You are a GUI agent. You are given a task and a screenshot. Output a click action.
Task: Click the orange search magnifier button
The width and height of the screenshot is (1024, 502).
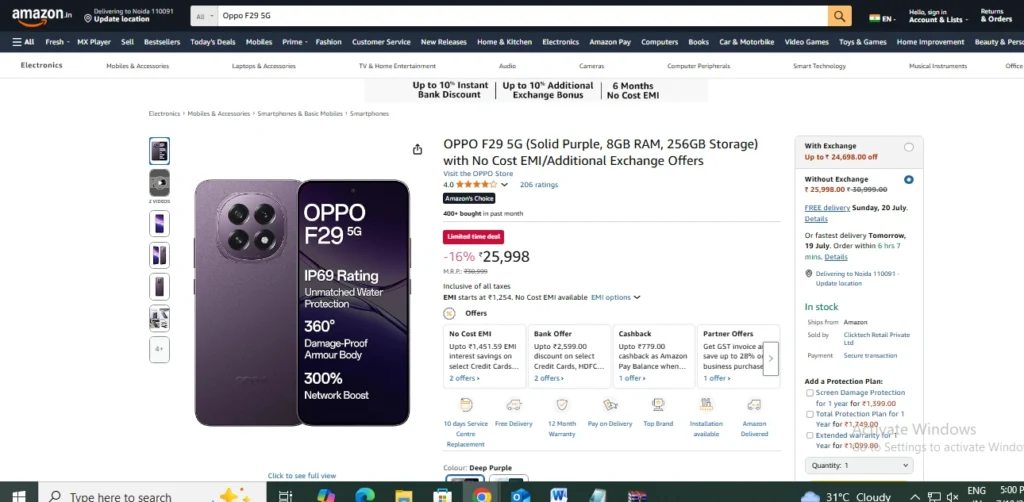(839, 16)
